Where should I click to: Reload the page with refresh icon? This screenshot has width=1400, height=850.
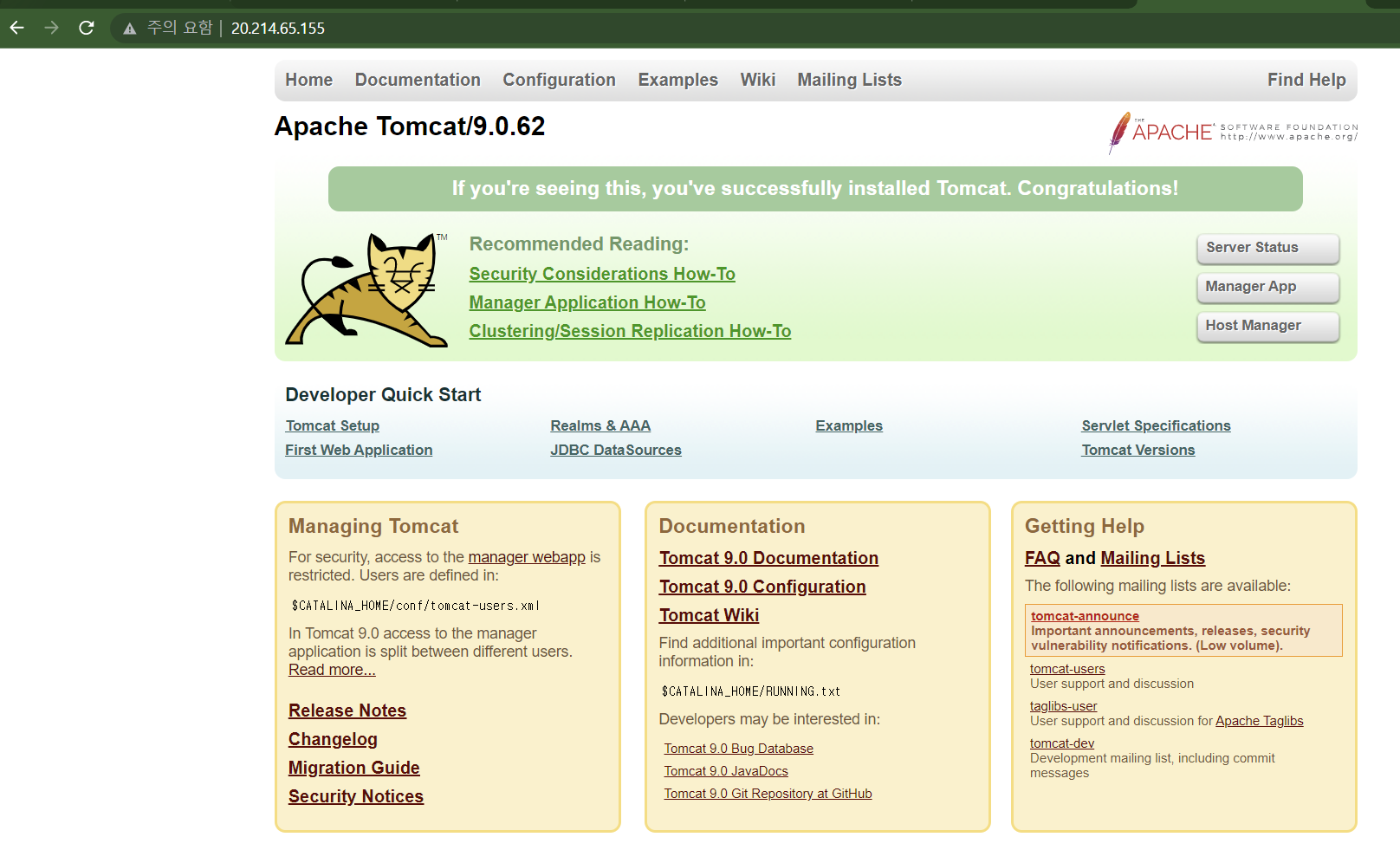pos(87,28)
